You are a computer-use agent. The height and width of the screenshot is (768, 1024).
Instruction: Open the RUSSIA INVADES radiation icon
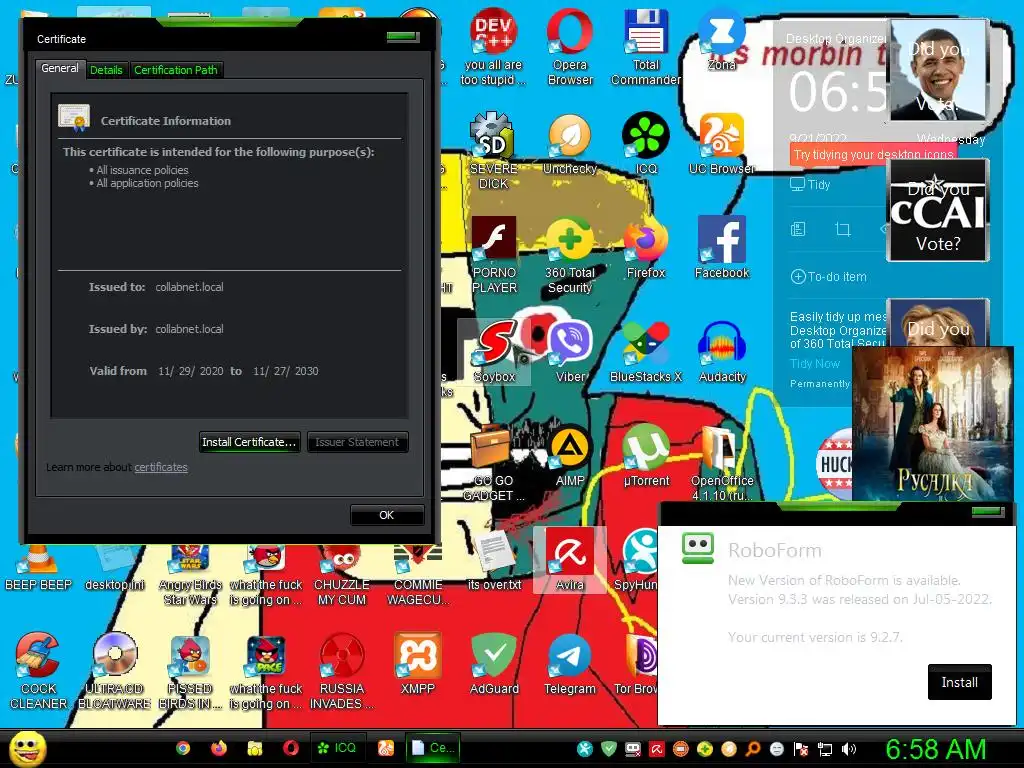pos(342,670)
